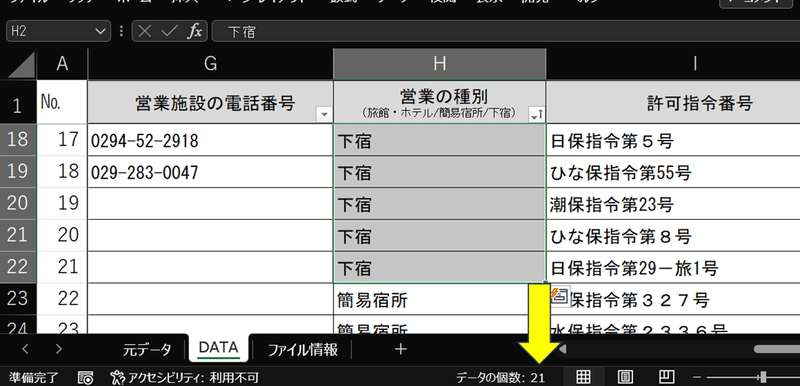Viewport: 800px width, 386px height.
Task: Open the Paste Options smart tag icon
Action: [561, 295]
